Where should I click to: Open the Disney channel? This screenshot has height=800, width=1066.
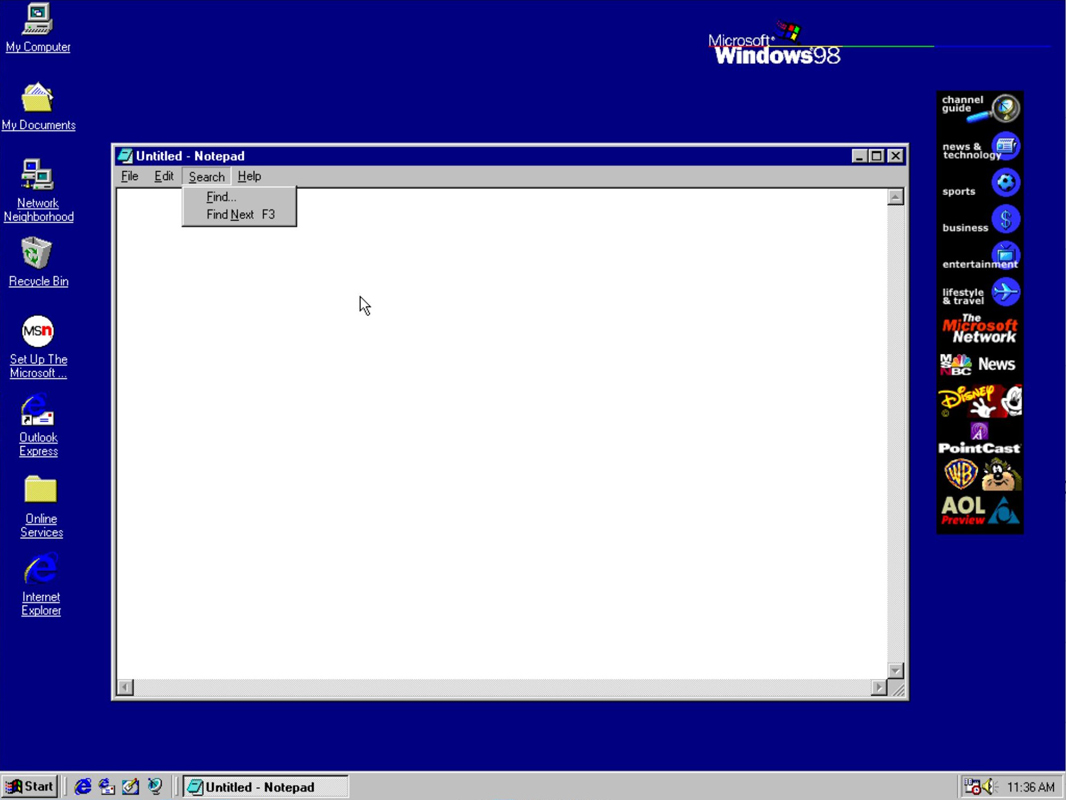point(980,401)
